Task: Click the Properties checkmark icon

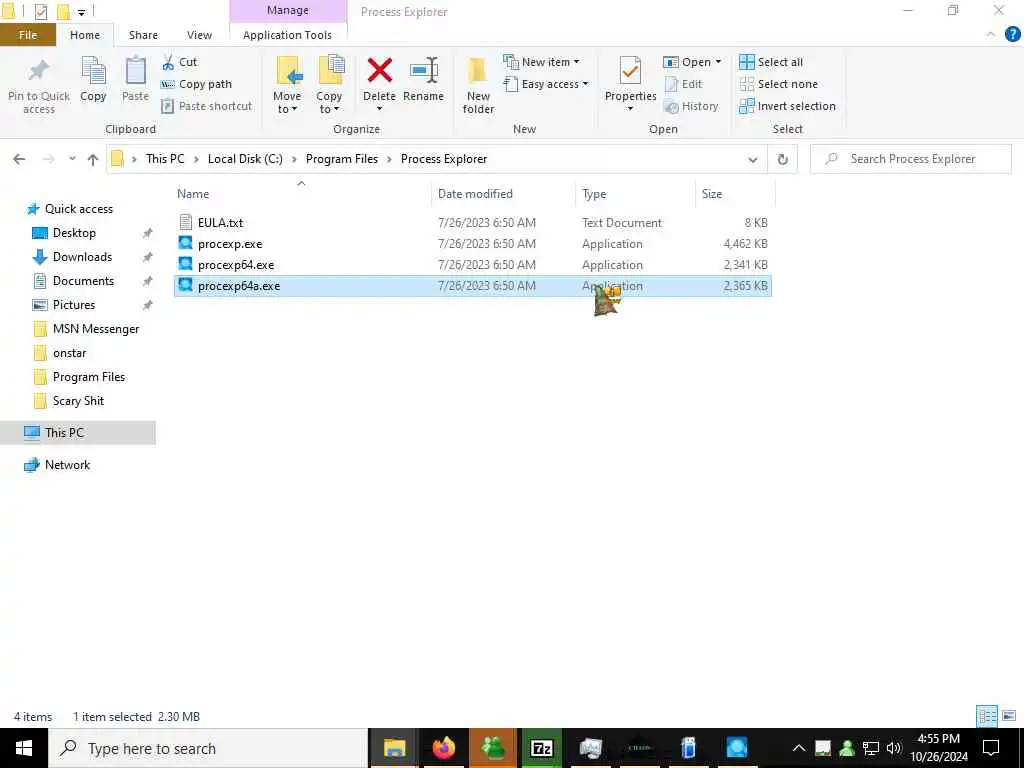Action: (x=630, y=71)
